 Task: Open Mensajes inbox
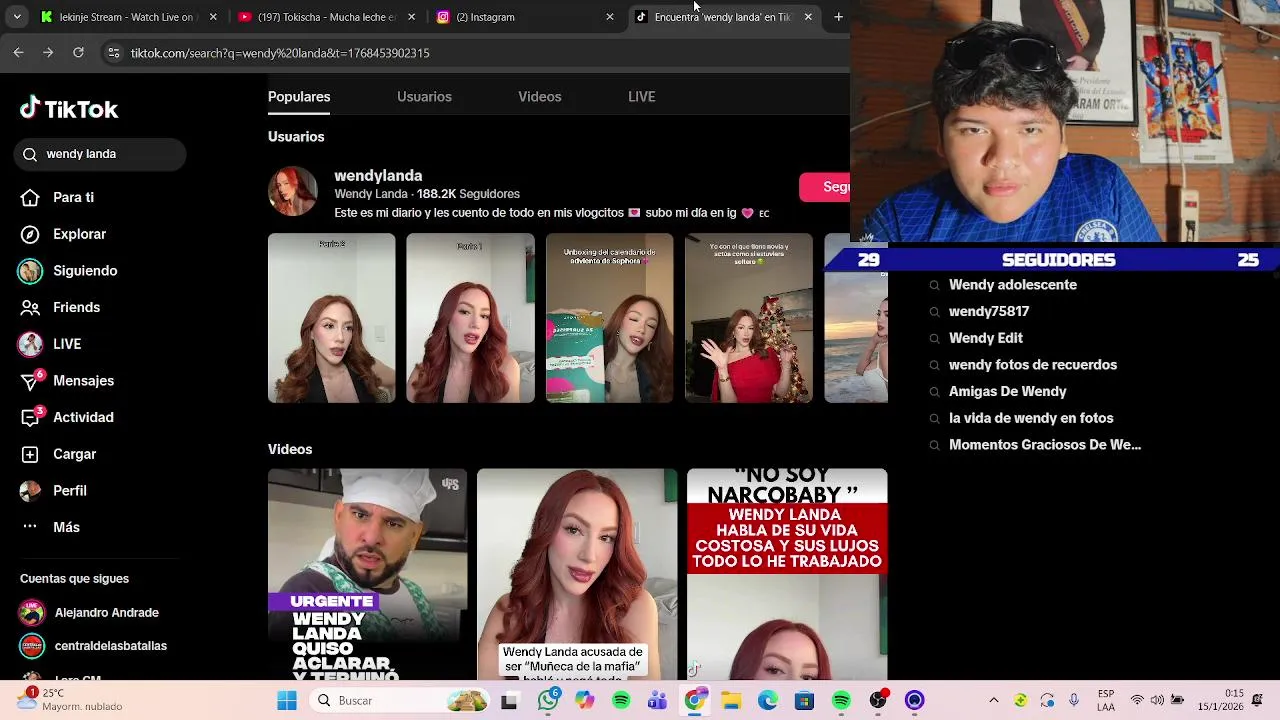67,381
